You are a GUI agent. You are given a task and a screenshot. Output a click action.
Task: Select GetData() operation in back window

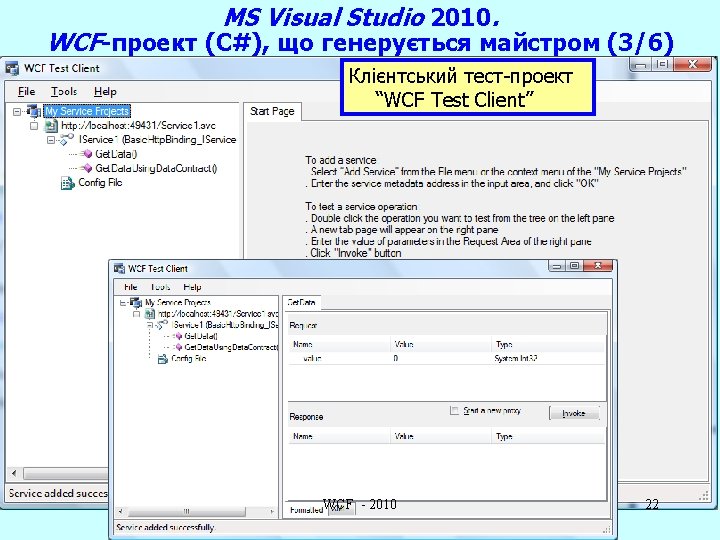coord(116,154)
